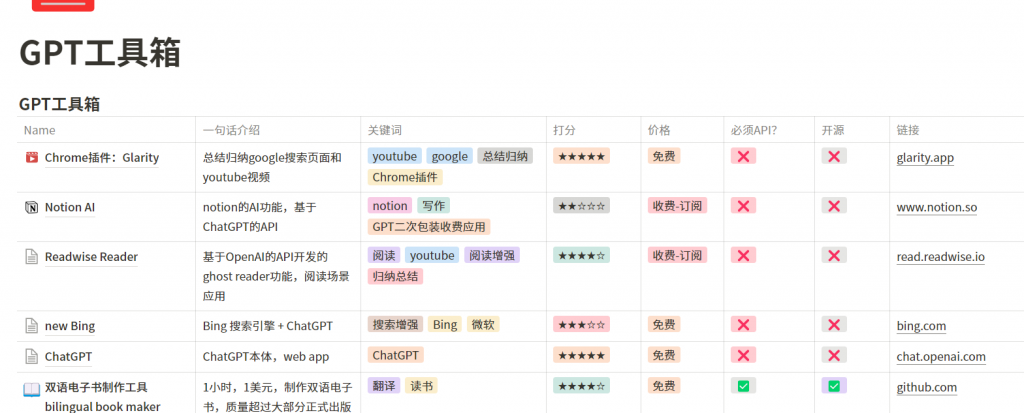Click the ChatGPT row's page icon

31,357
